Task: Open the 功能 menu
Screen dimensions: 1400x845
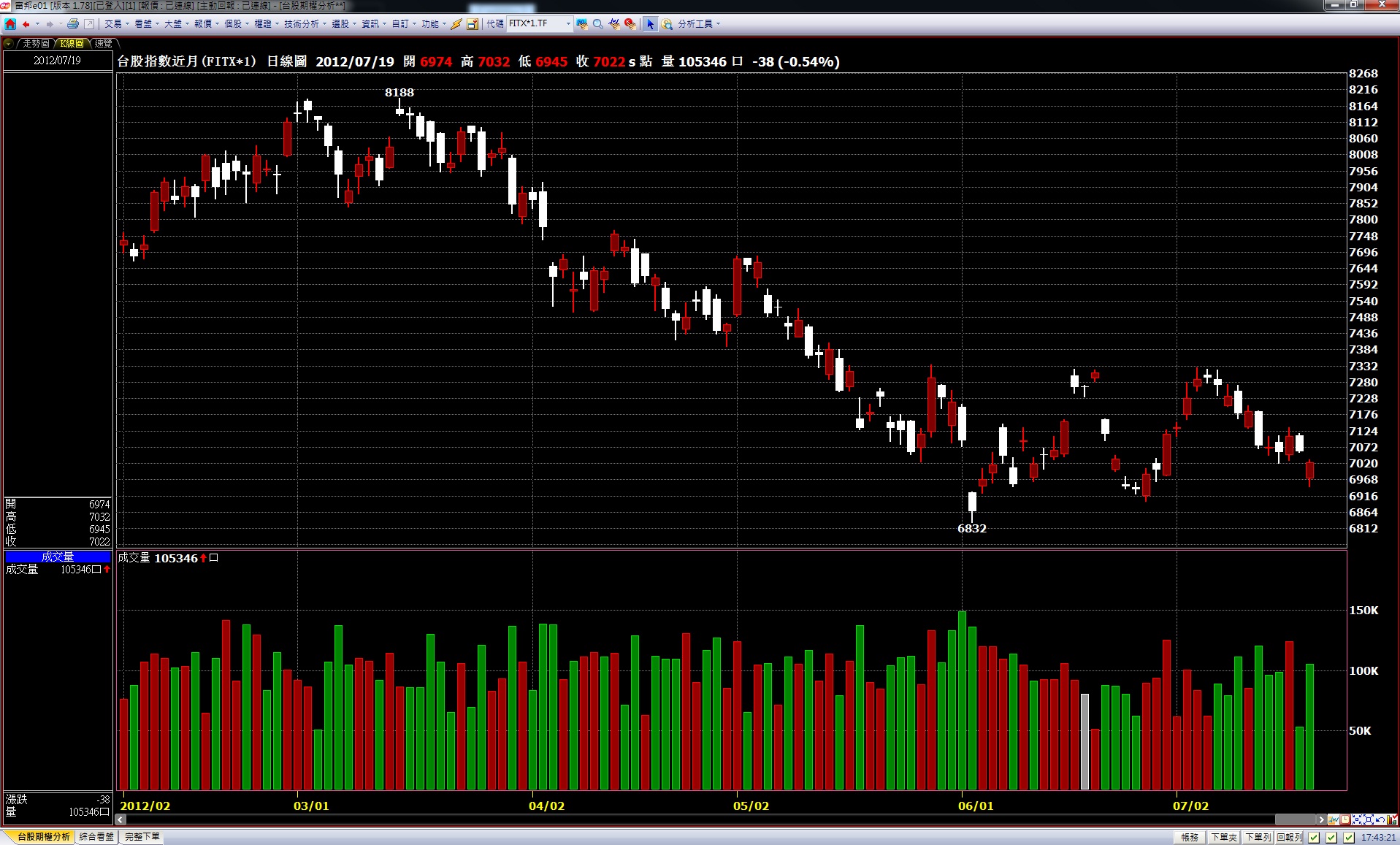Action: (434, 24)
